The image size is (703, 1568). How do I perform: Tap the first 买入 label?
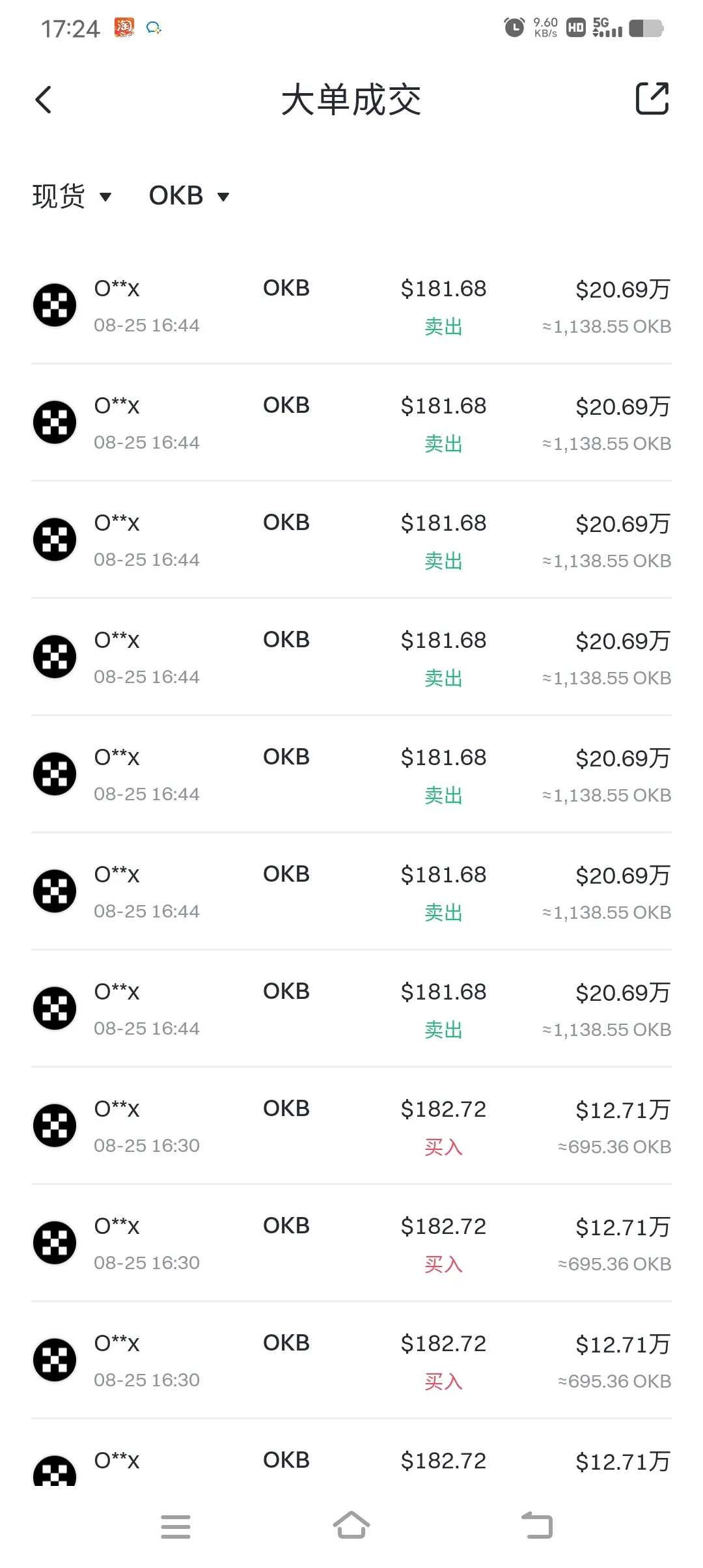click(x=443, y=1147)
